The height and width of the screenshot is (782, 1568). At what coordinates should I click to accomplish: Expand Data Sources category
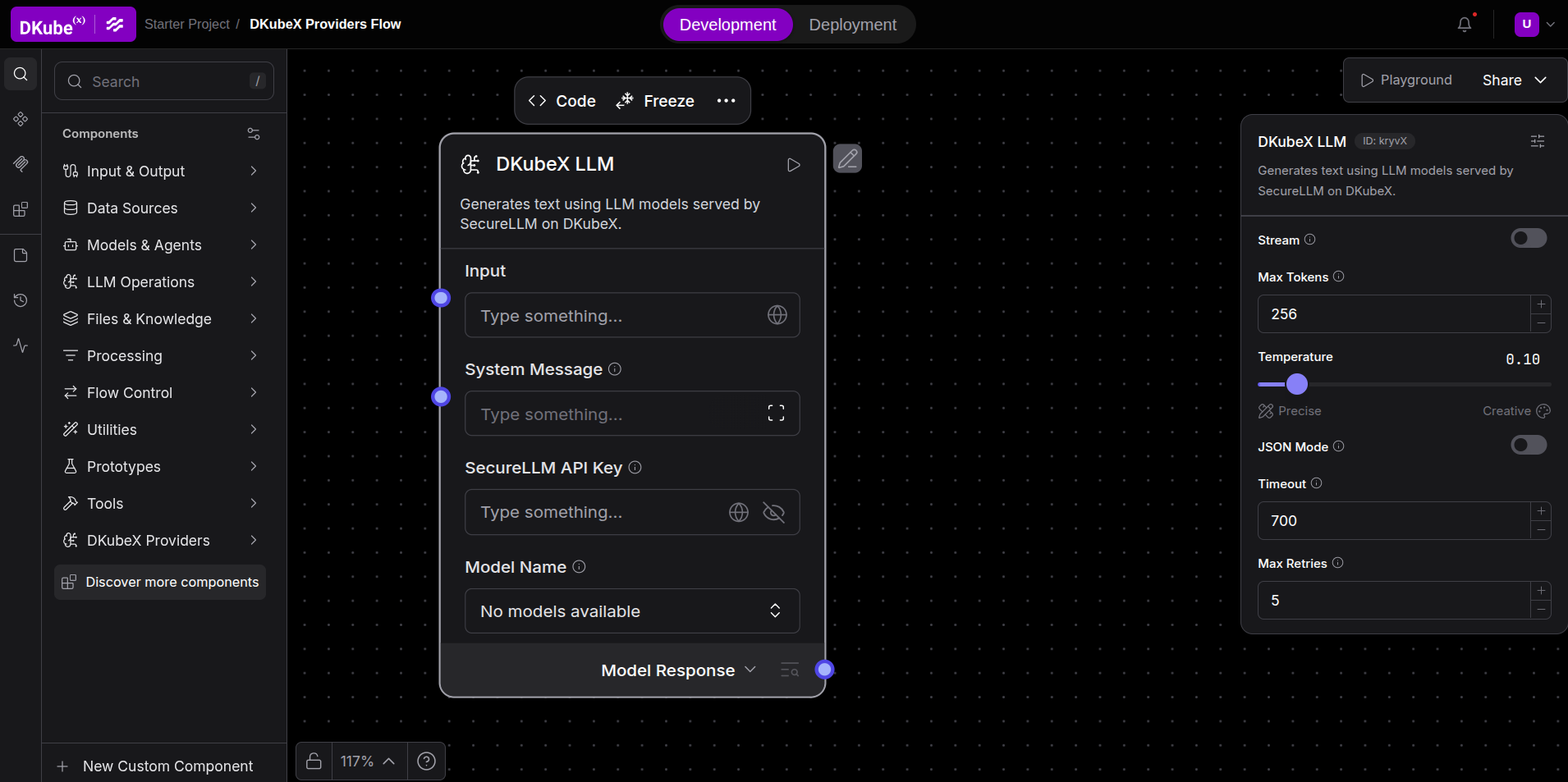pyautogui.click(x=161, y=208)
